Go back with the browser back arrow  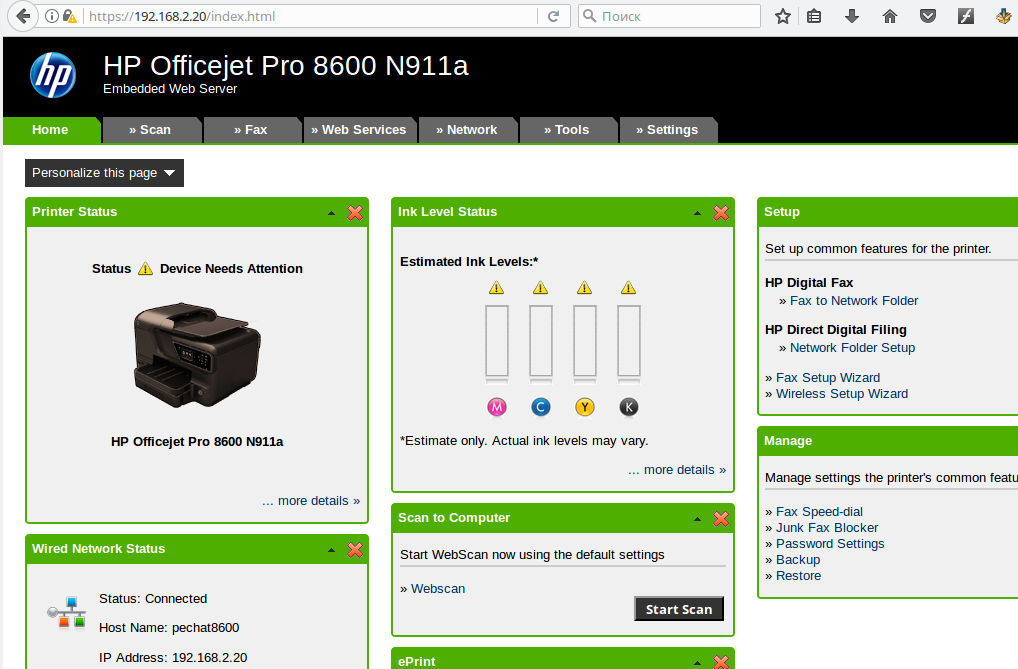coord(23,16)
